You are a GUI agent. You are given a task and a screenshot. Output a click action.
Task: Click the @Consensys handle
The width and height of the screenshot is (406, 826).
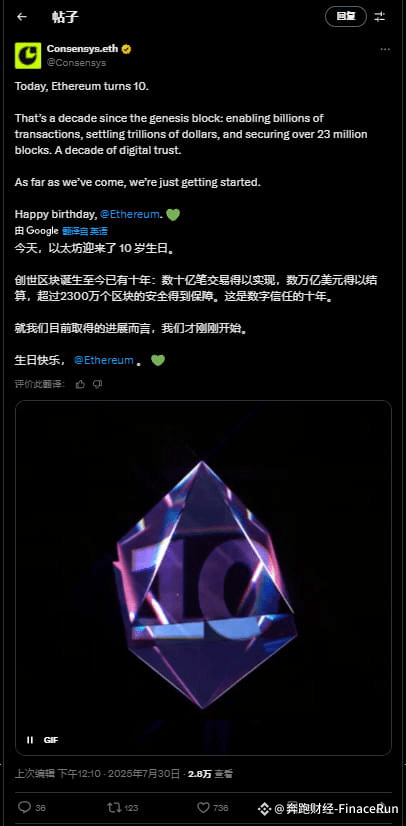[76, 63]
